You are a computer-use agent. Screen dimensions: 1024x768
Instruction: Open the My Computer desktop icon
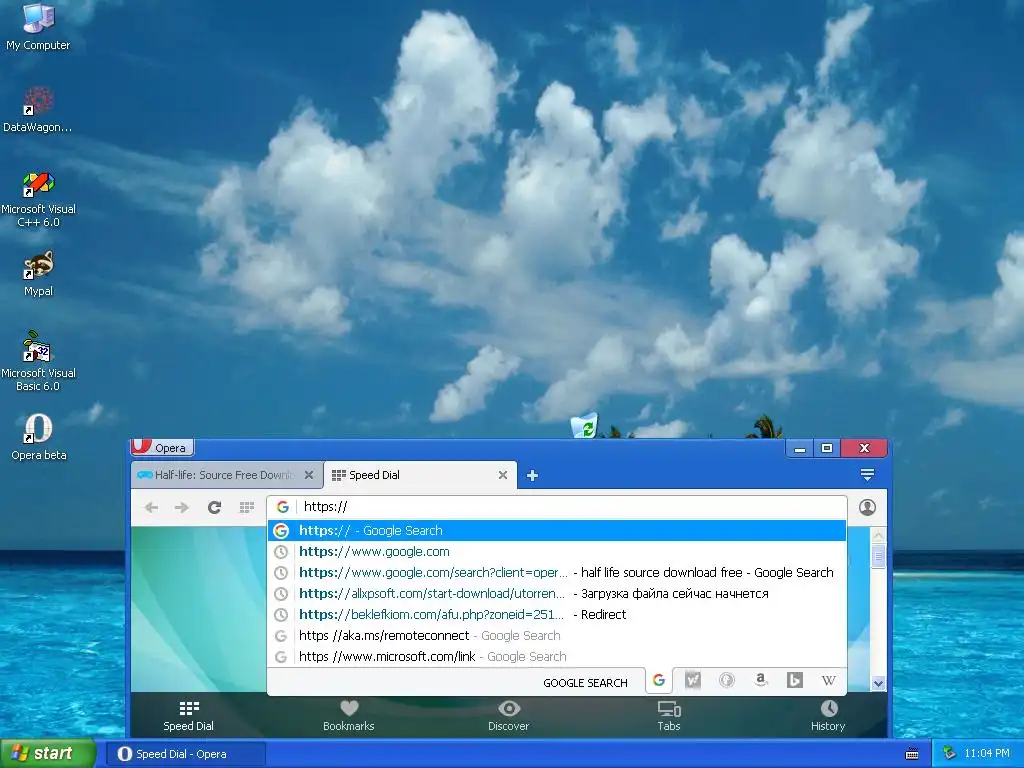pyautogui.click(x=38, y=26)
